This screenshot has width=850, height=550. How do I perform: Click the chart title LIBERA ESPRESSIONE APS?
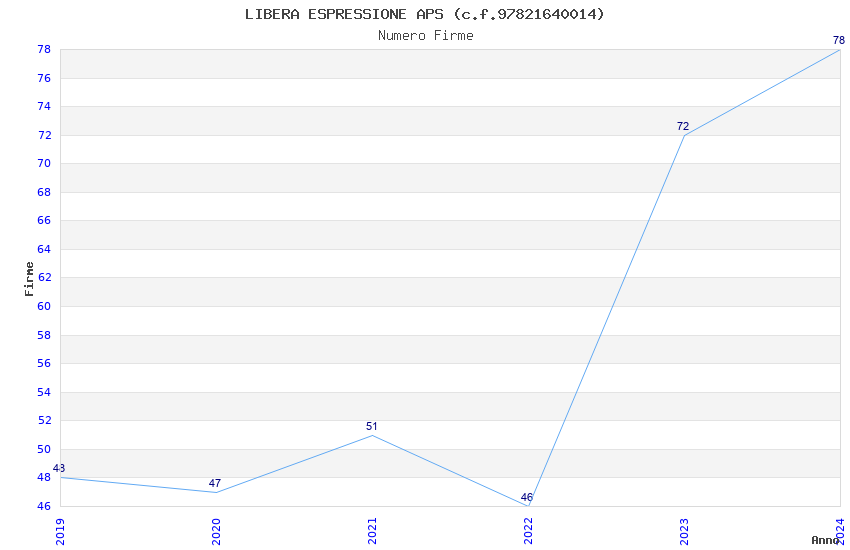pyautogui.click(x=424, y=14)
